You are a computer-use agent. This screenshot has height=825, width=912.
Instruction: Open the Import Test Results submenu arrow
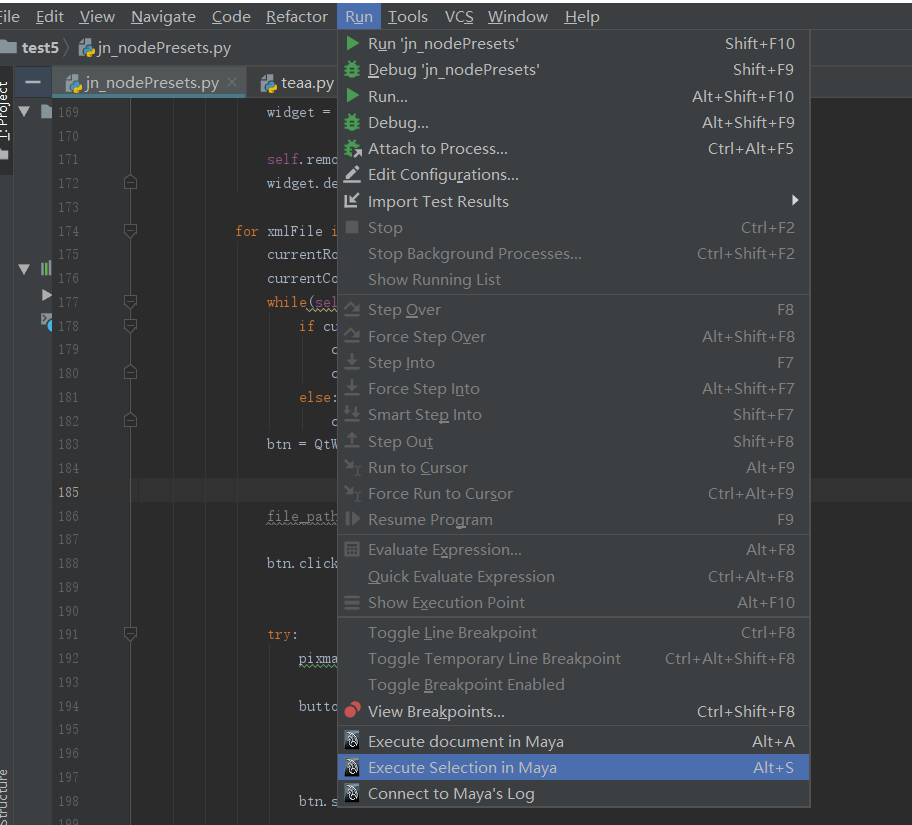[x=795, y=200]
